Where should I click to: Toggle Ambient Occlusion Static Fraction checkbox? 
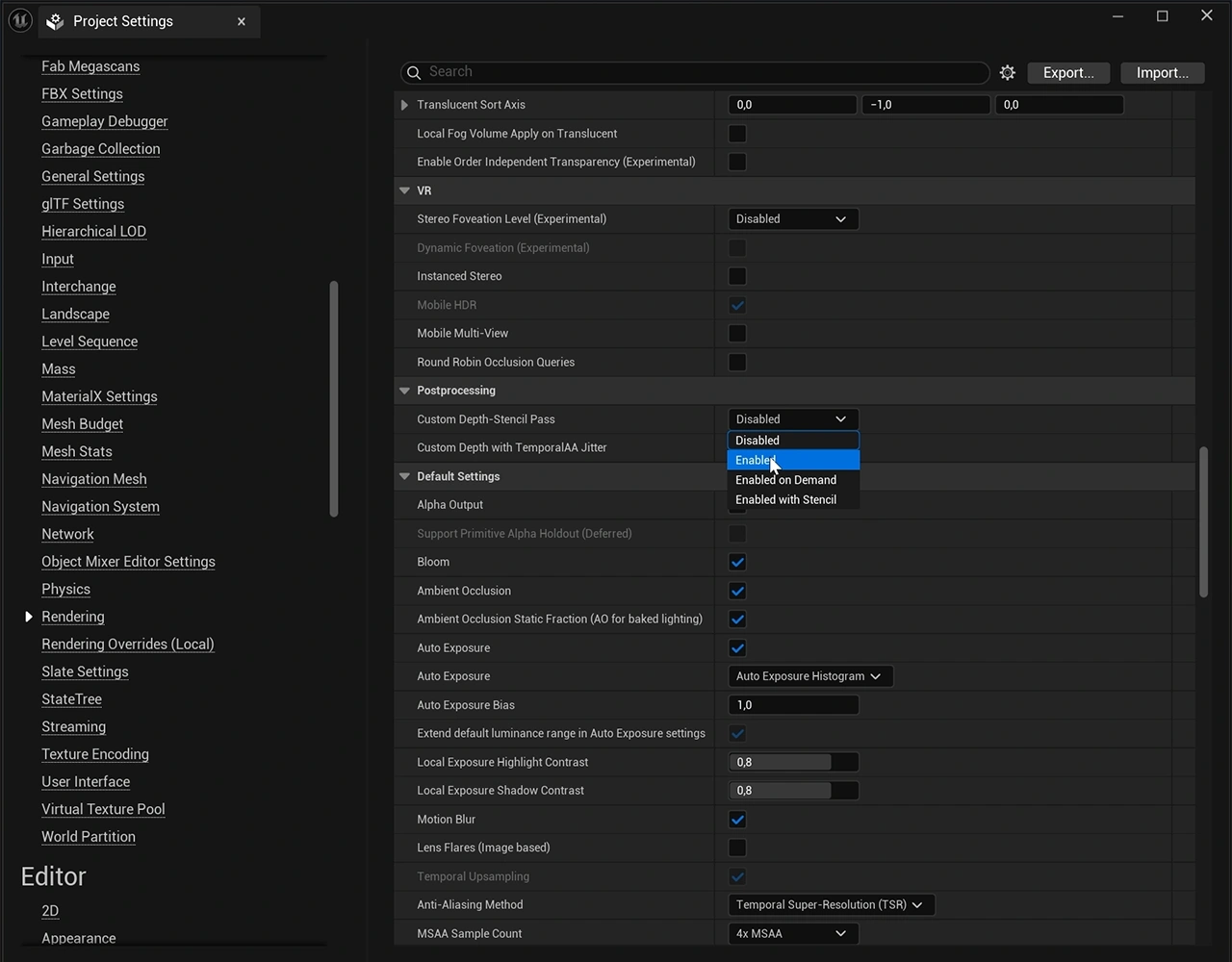point(737,619)
